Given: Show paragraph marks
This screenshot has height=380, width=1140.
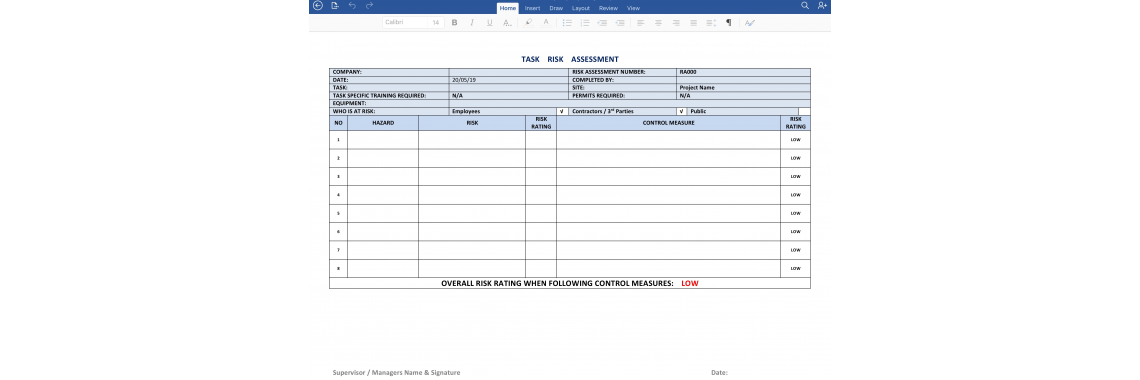Looking at the screenshot, I should pyautogui.click(x=728, y=23).
